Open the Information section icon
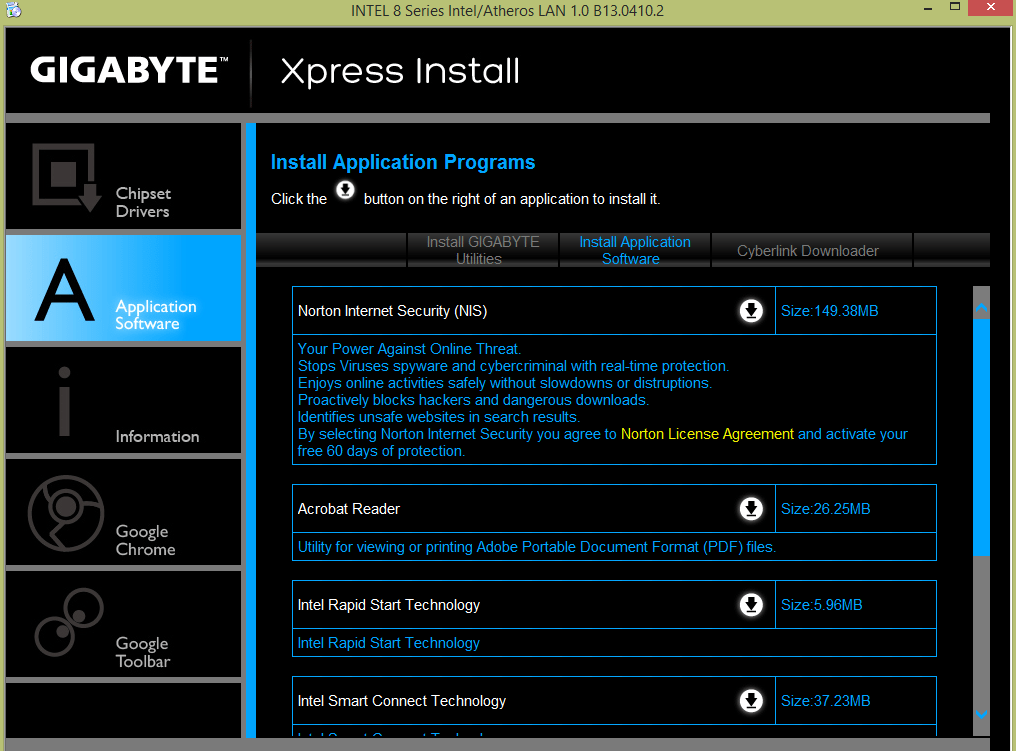This screenshot has height=751, width=1016. tap(64, 401)
